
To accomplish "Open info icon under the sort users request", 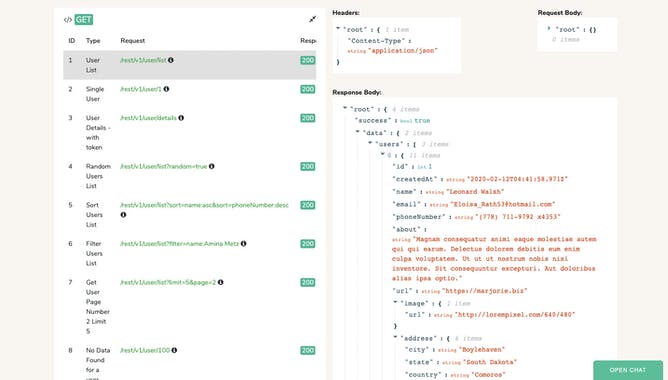I will (x=123, y=215).
